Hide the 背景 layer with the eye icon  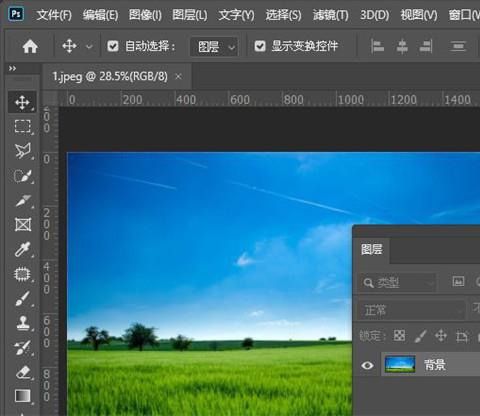pyautogui.click(x=367, y=365)
